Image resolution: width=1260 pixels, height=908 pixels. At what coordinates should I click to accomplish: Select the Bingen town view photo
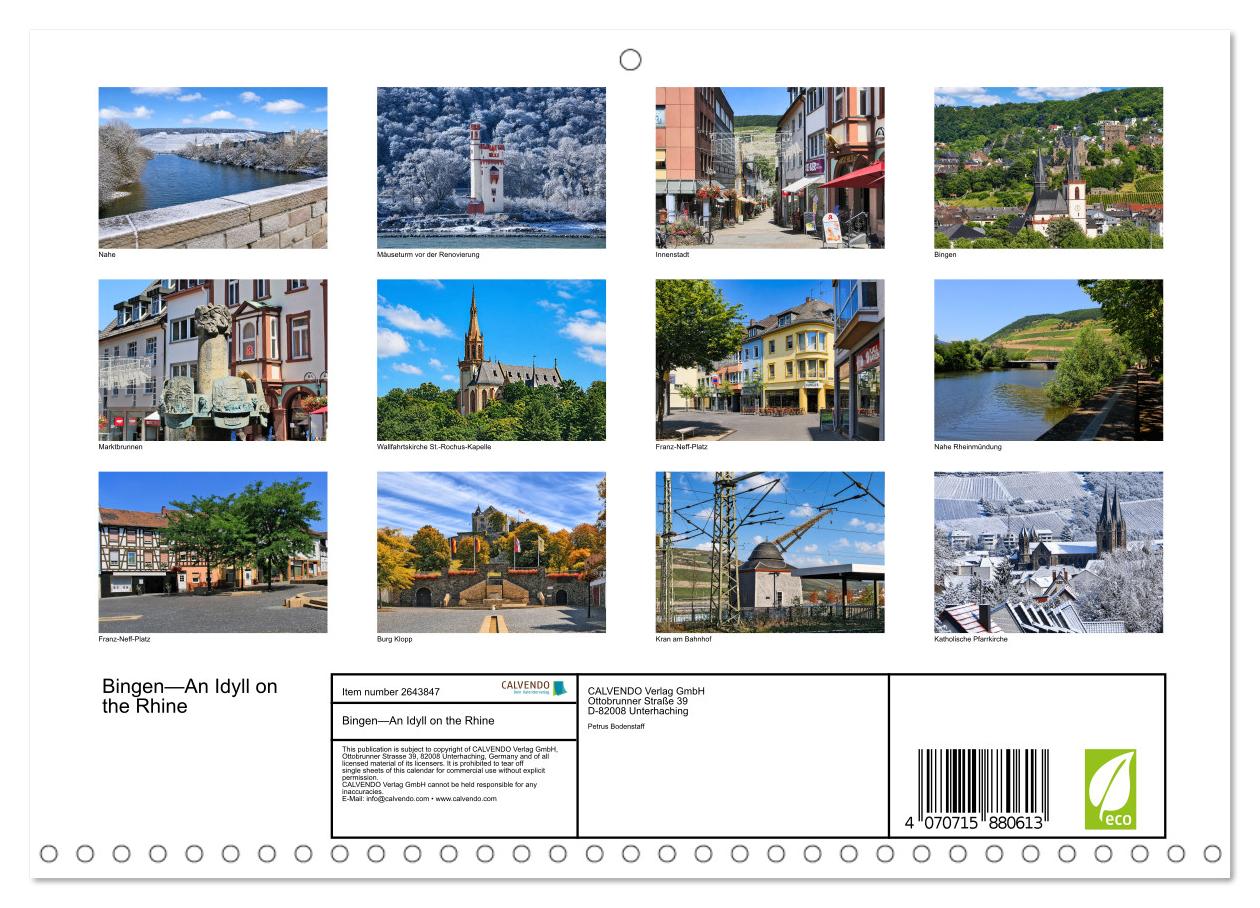tap(1049, 167)
